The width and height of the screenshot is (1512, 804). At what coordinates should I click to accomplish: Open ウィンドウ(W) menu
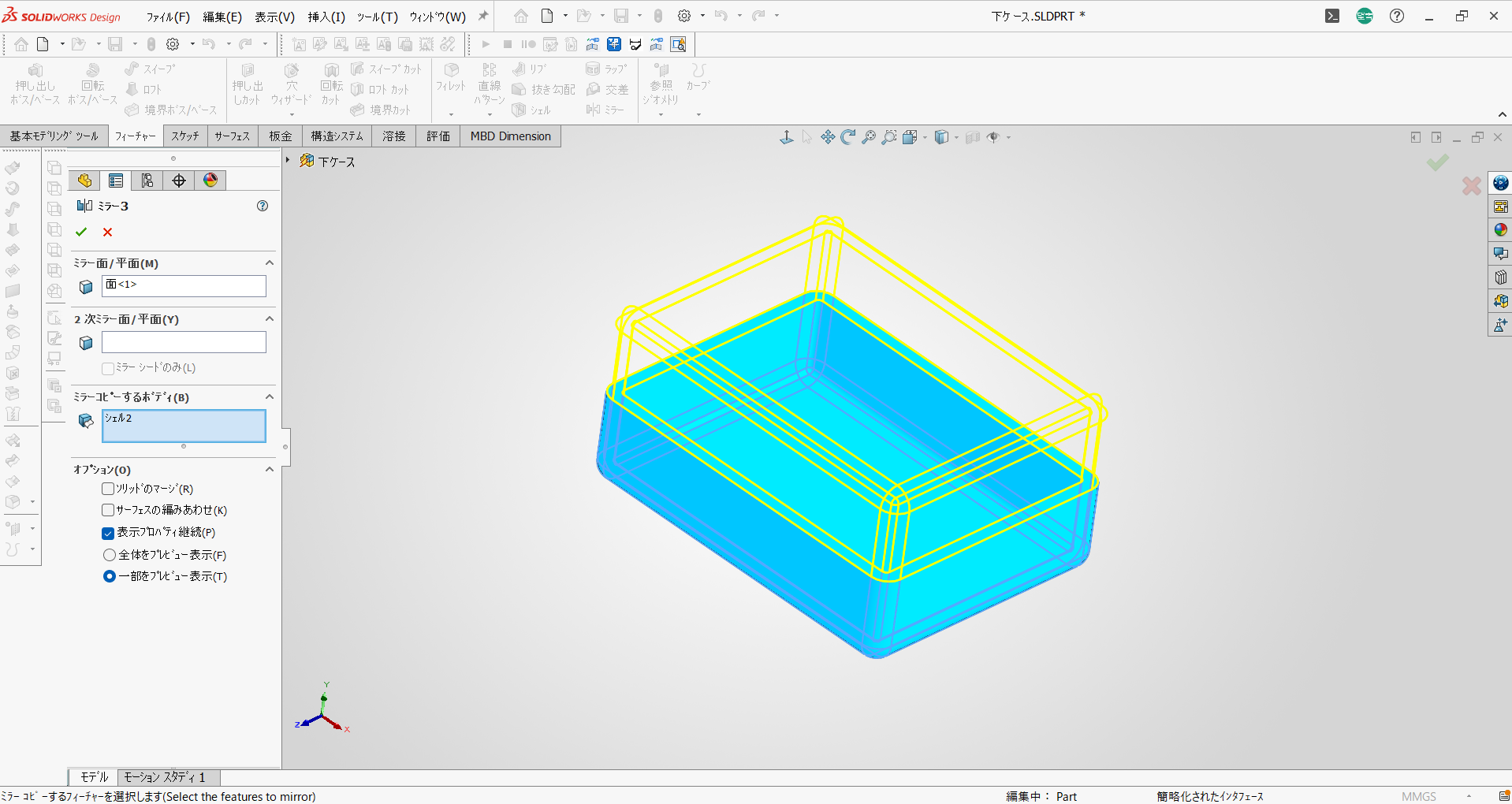coord(438,17)
